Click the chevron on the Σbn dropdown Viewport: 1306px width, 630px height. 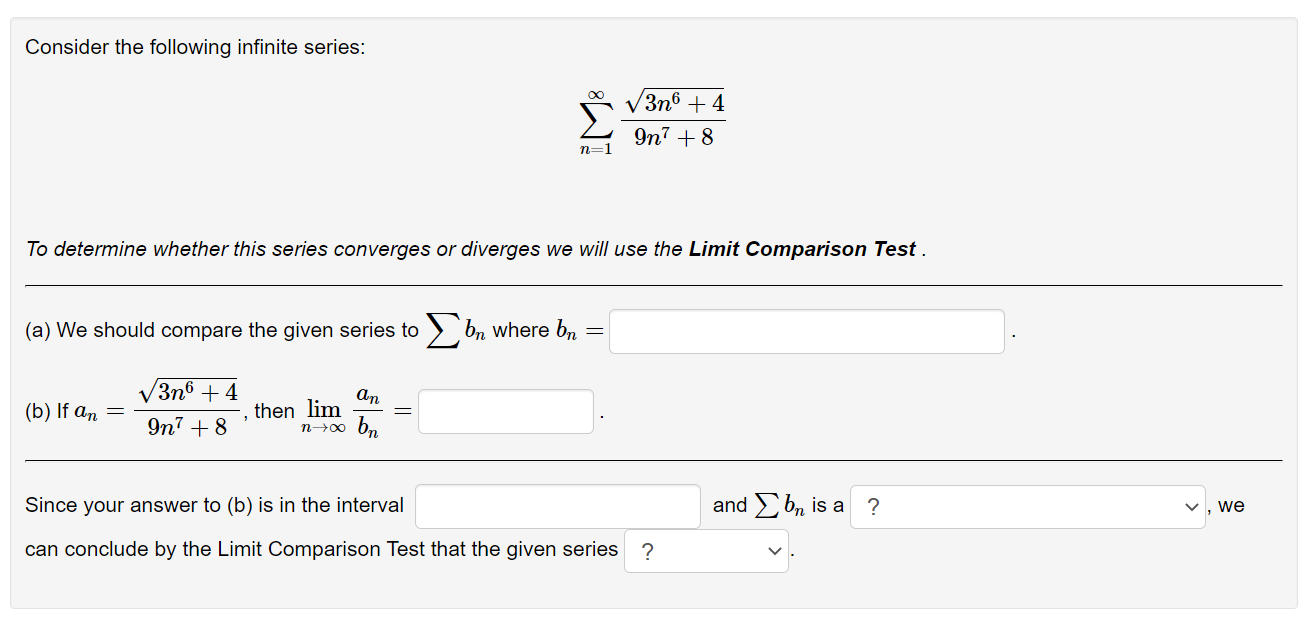[x=1191, y=506]
